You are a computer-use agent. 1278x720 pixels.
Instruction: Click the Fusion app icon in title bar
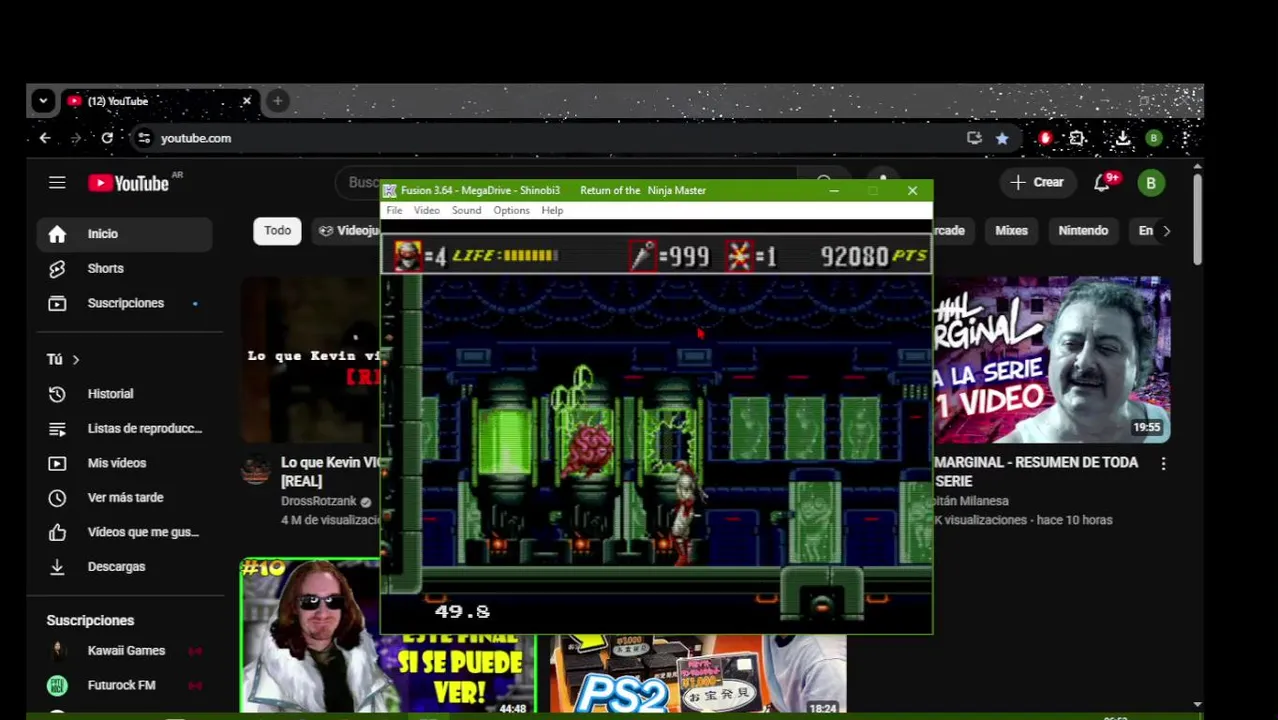coord(391,190)
